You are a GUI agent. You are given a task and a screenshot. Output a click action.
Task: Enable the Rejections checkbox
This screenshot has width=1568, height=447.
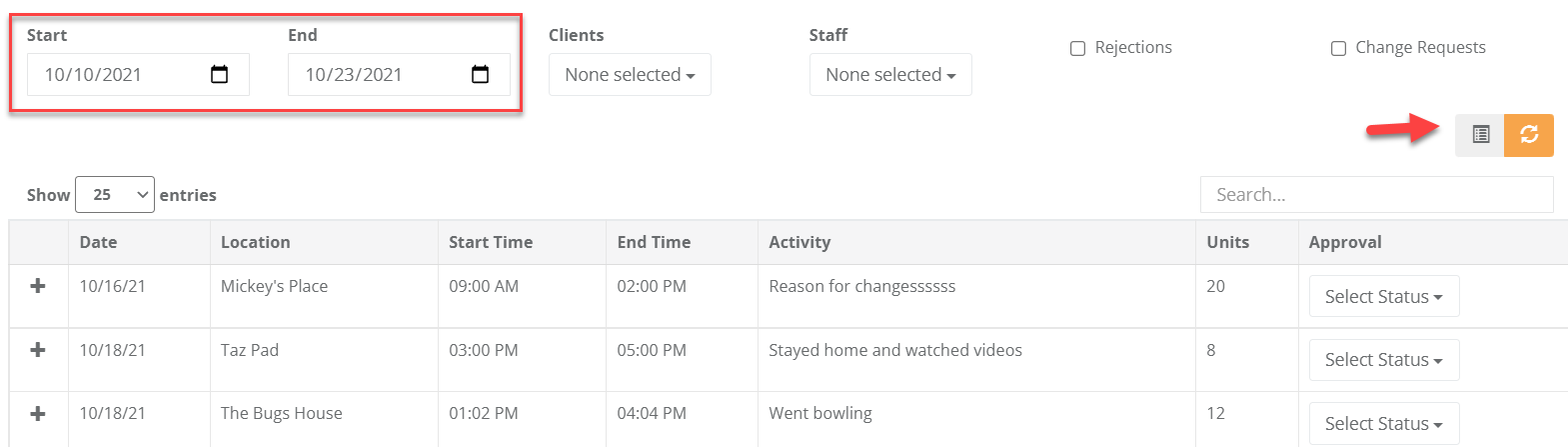(x=1078, y=48)
